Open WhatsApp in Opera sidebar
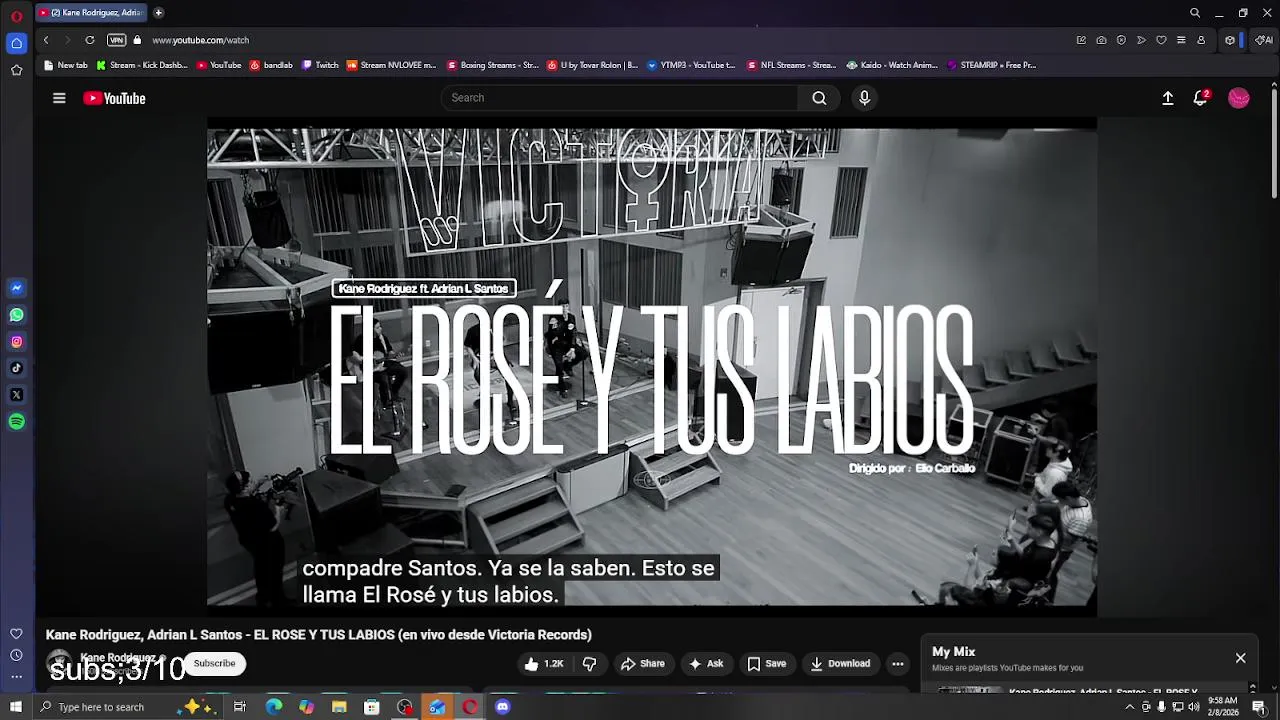This screenshot has height=720, width=1280. coord(16,315)
